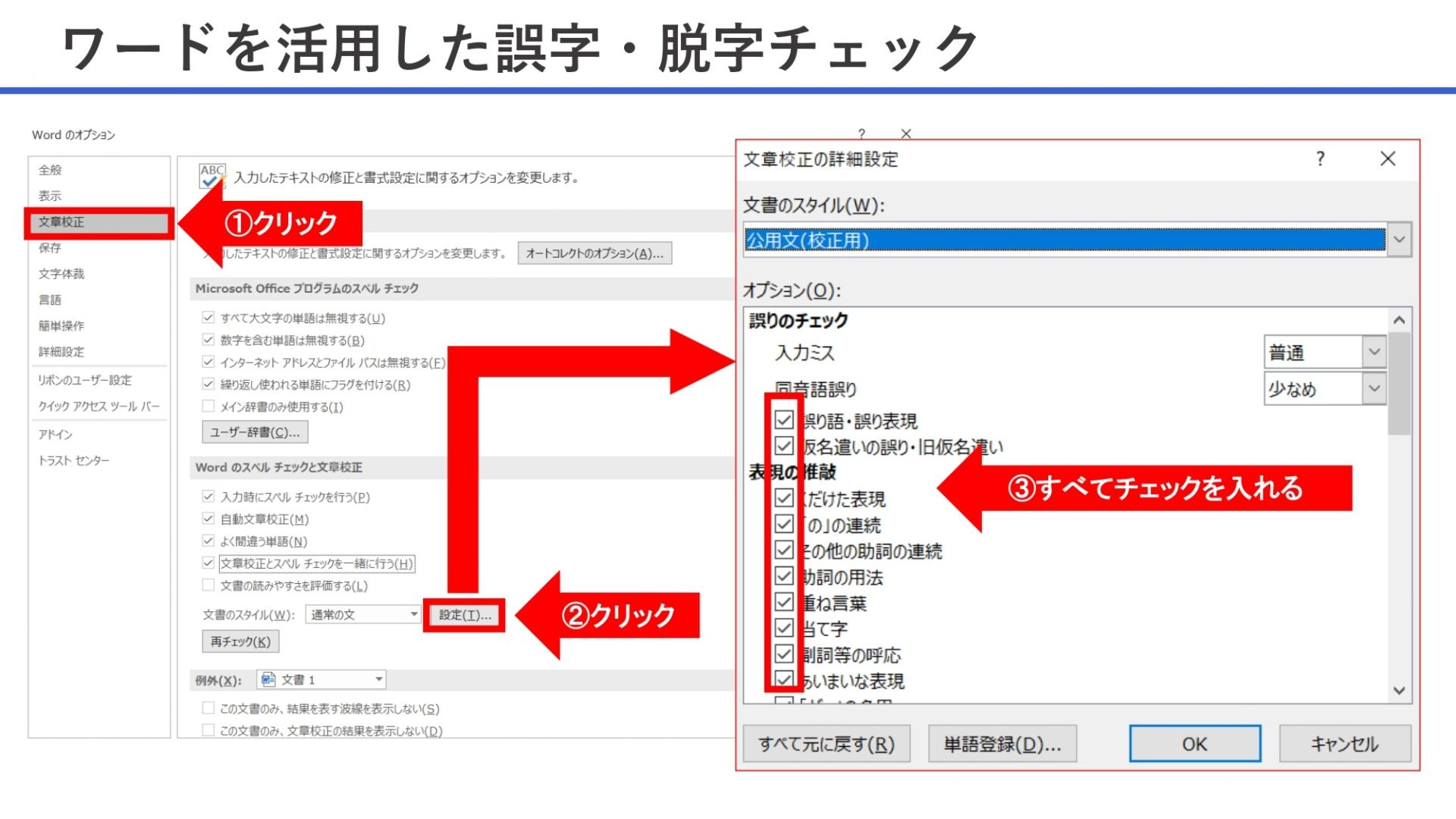
Task: Click すべて元に戻す(R) button
Action: [x=827, y=744]
